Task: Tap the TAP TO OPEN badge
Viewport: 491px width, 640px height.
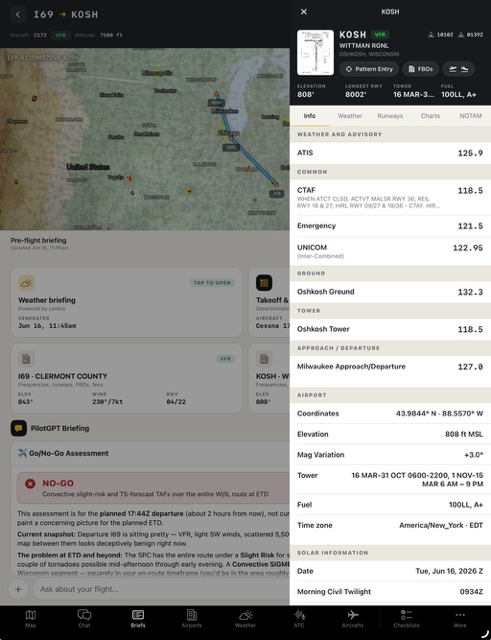Action: 212,282
